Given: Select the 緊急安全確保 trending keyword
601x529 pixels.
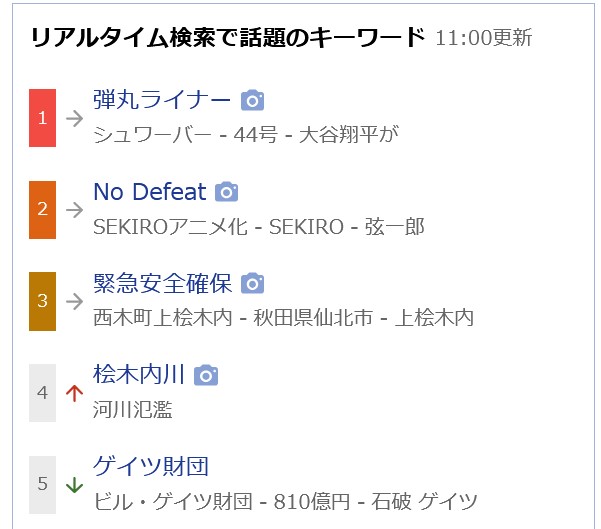Looking at the screenshot, I should click(162, 283).
